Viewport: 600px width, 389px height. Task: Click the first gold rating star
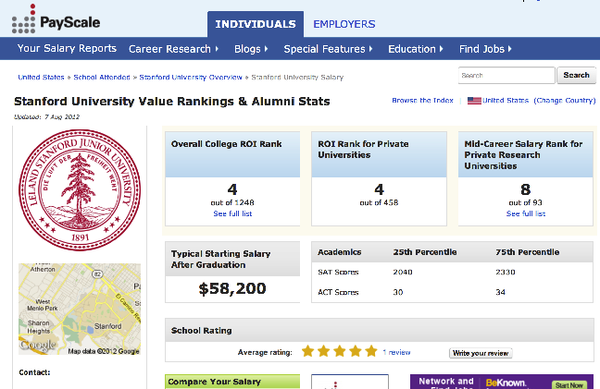pos(308,351)
